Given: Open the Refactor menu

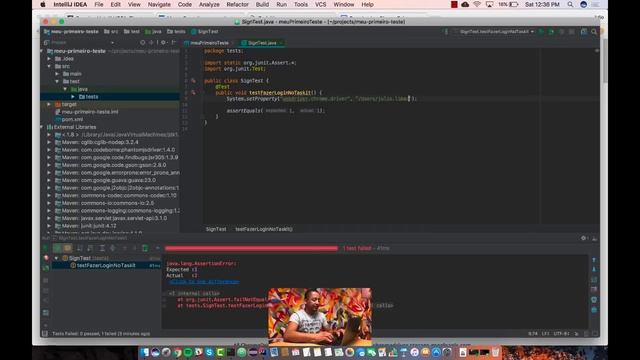Looking at the screenshot, I should (x=238, y=4).
